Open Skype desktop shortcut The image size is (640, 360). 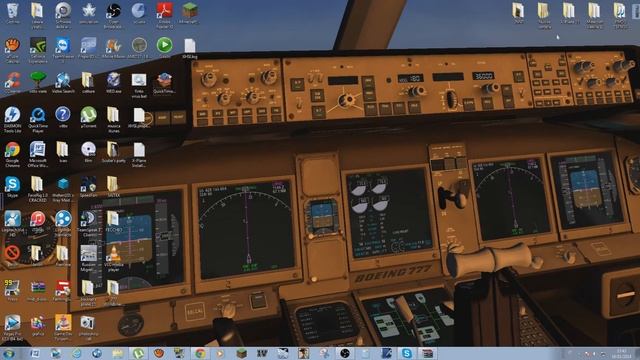click(13, 187)
